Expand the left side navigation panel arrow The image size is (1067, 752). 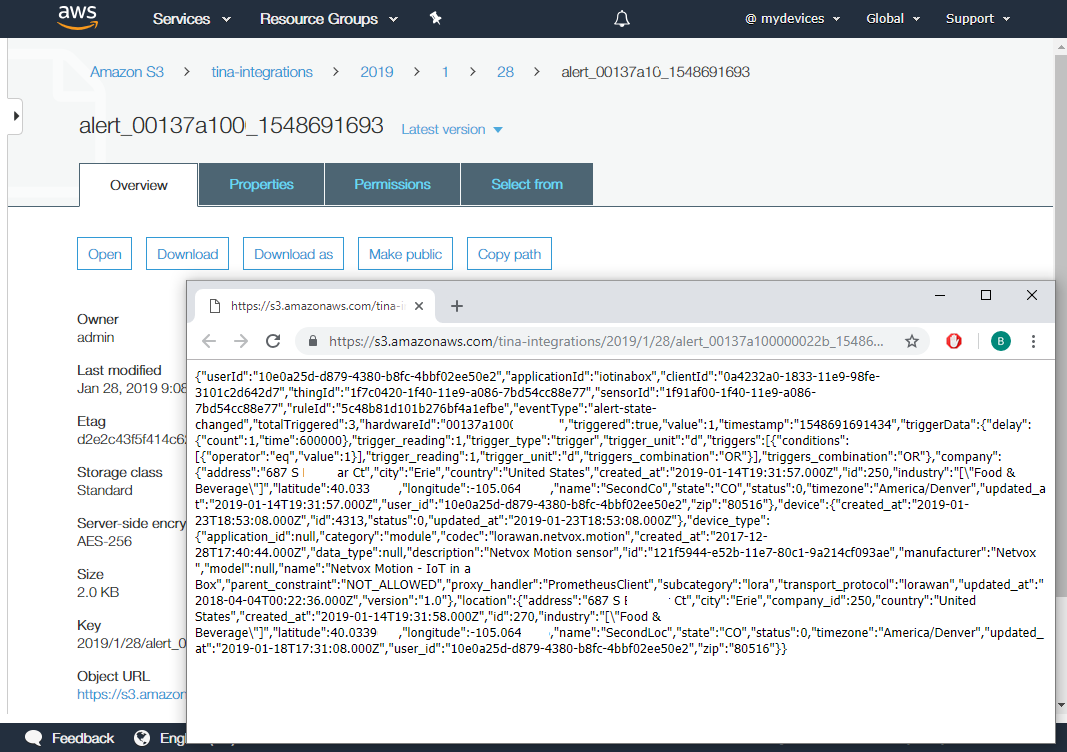pos(16,116)
